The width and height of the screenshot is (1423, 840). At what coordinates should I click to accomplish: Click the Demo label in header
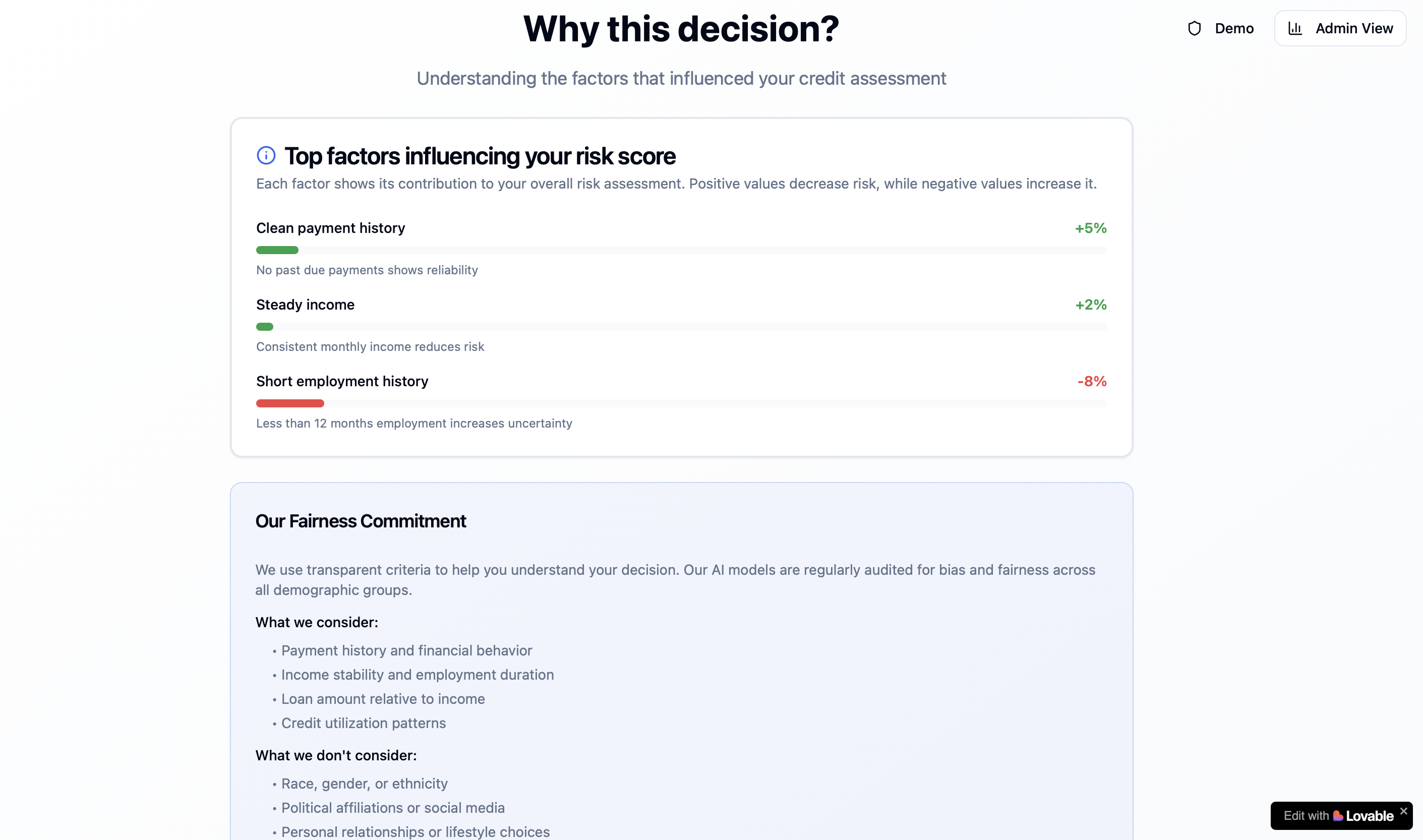point(1234,28)
